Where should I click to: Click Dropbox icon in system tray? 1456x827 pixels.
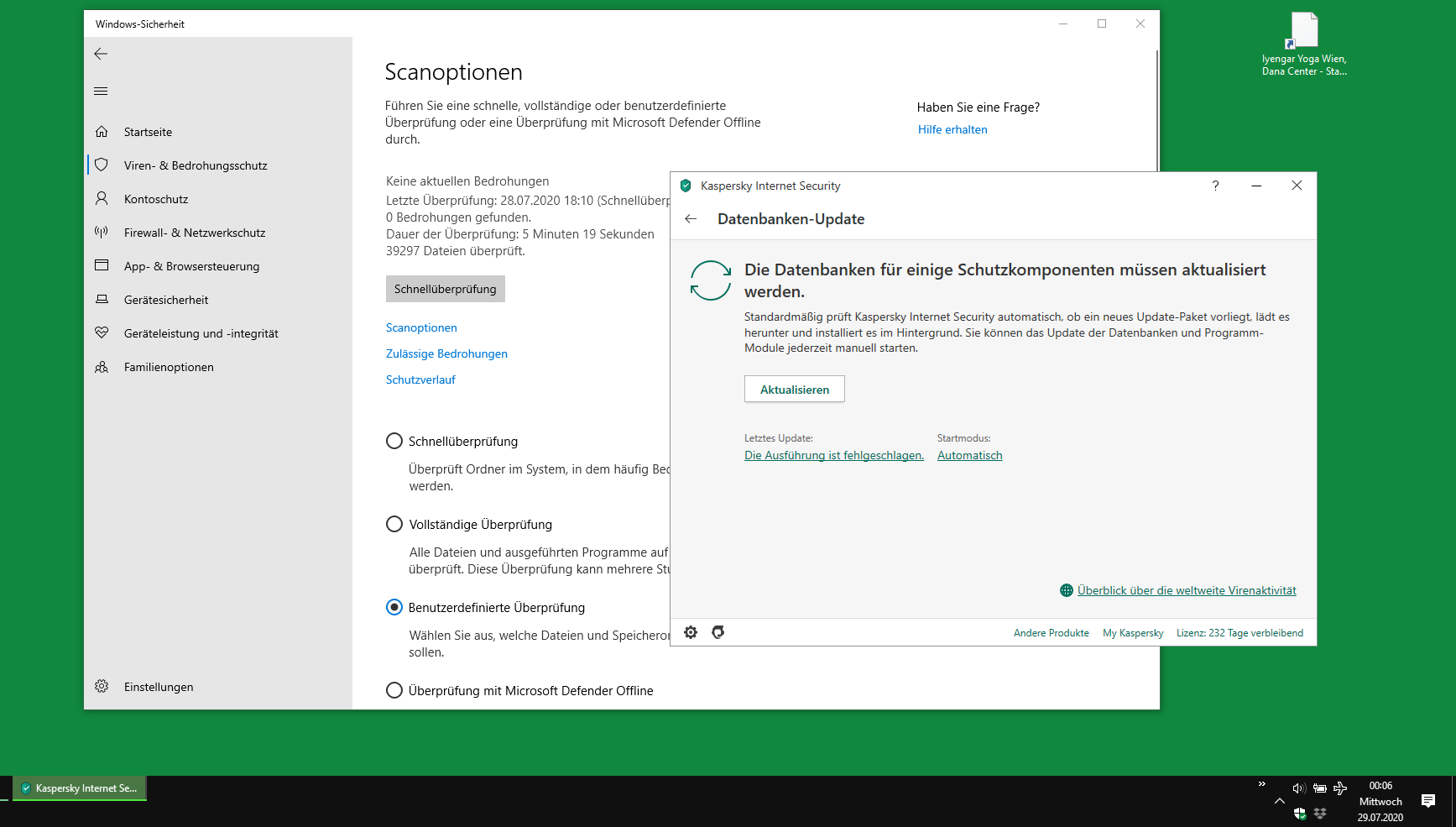1320,813
